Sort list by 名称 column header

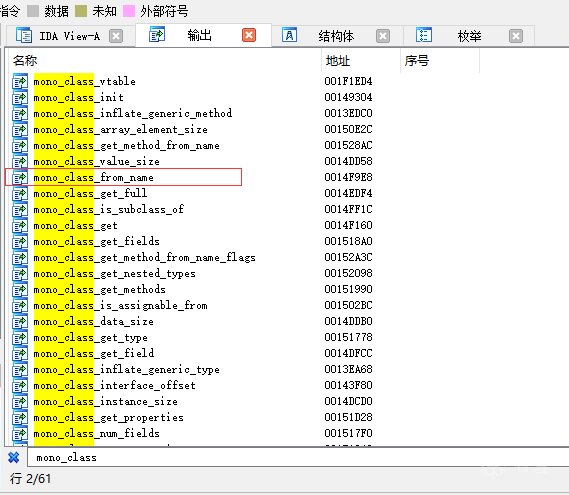pos(165,61)
